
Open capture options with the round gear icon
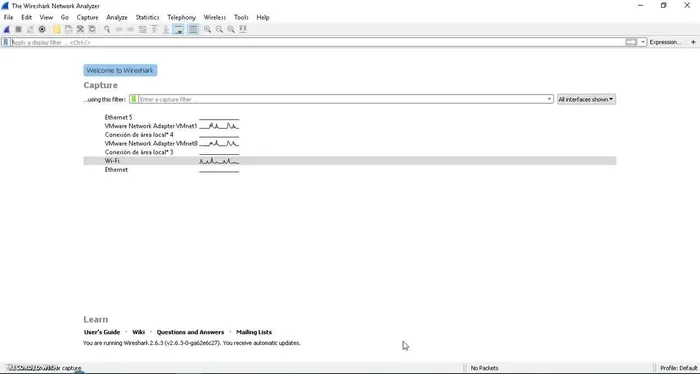(42, 29)
